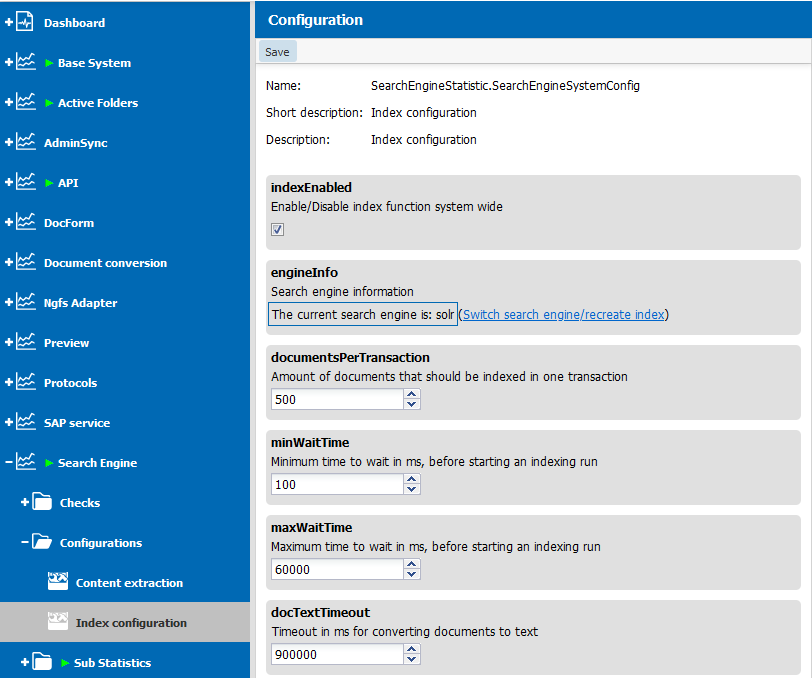Focus the docTextTimeout field showing 900000
Image resolution: width=812 pixels, height=678 pixels.
pos(337,654)
